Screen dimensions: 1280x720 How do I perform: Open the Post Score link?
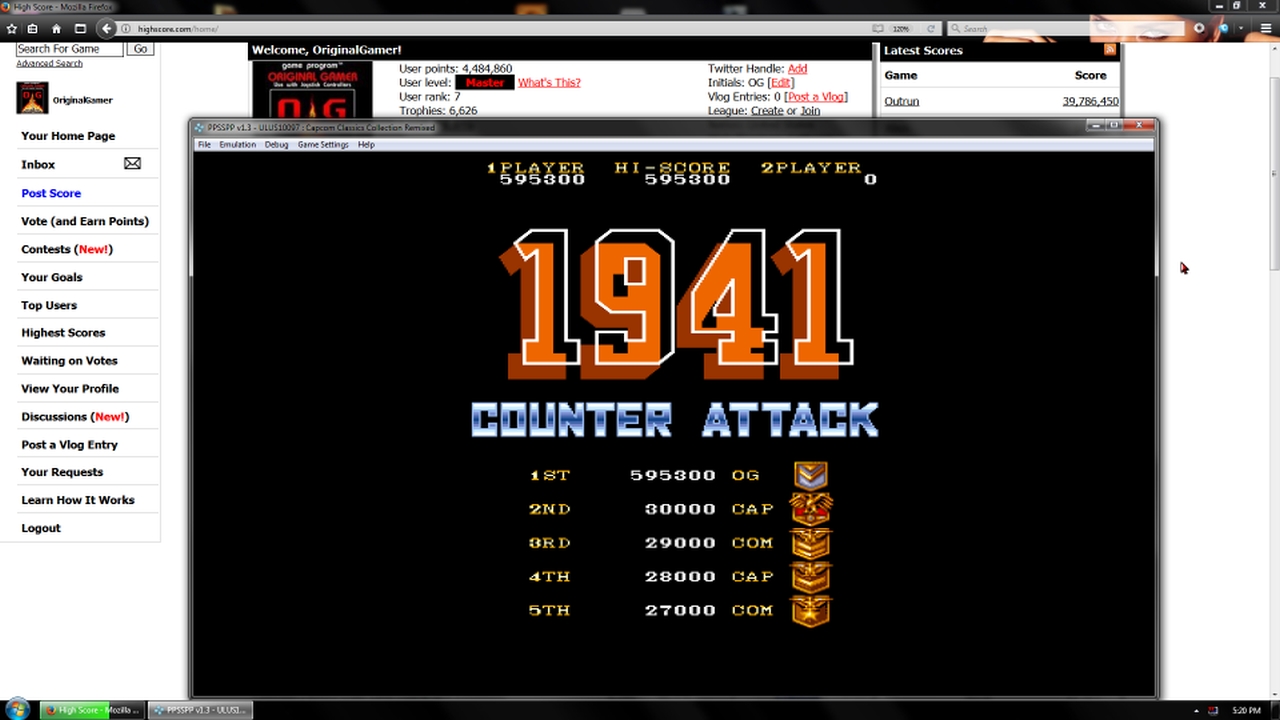click(x=51, y=193)
